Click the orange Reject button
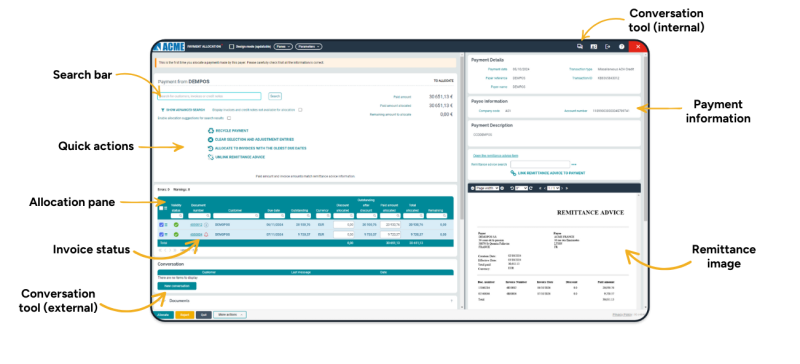800x364 pixels. coord(185,314)
